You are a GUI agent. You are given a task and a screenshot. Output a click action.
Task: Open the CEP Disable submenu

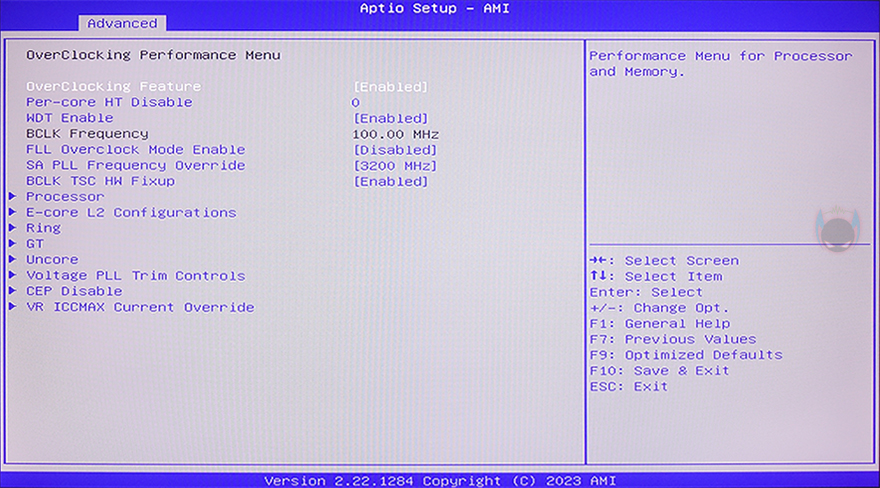(x=74, y=291)
